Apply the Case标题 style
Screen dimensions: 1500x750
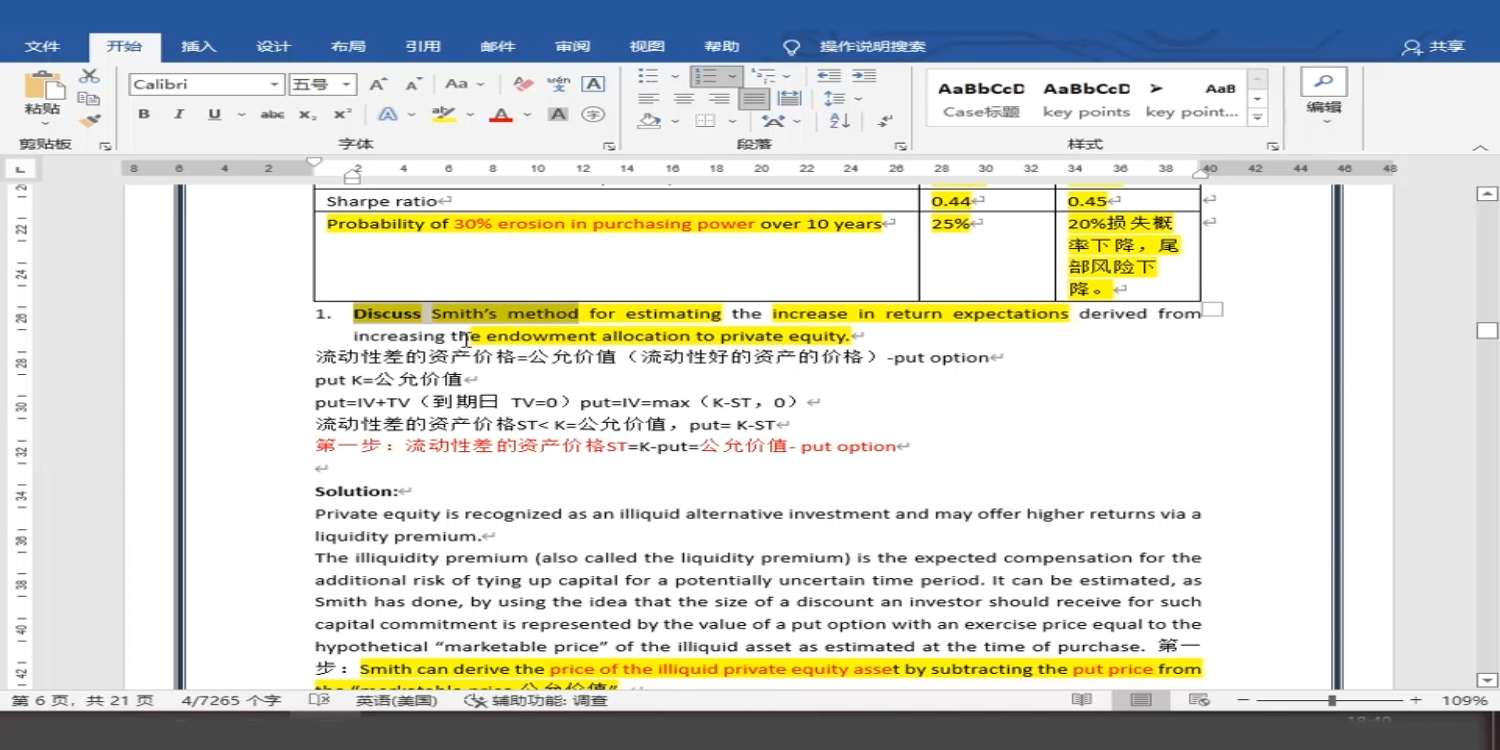[981, 99]
